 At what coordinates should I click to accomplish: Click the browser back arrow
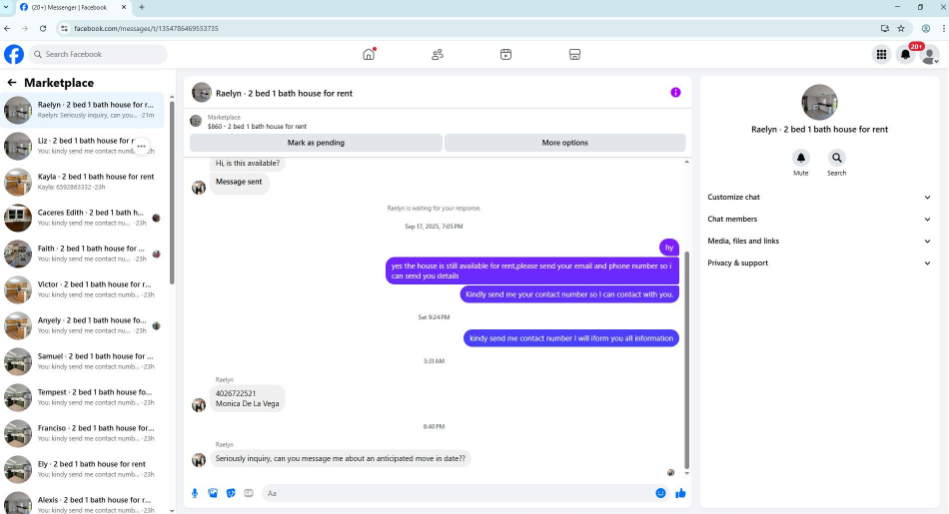click(x=7, y=28)
